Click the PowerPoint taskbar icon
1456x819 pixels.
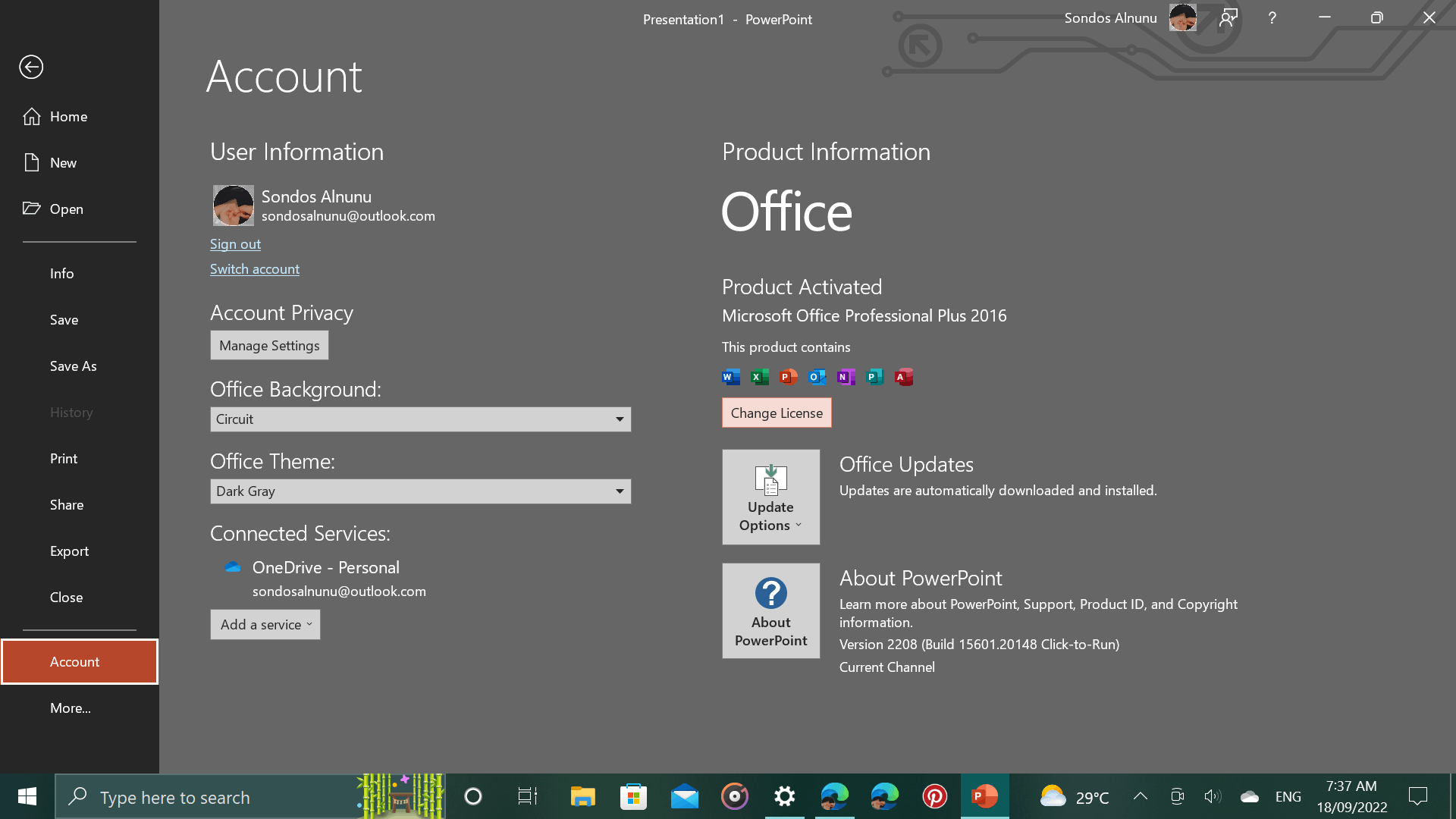pyautogui.click(x=984, y=796)
